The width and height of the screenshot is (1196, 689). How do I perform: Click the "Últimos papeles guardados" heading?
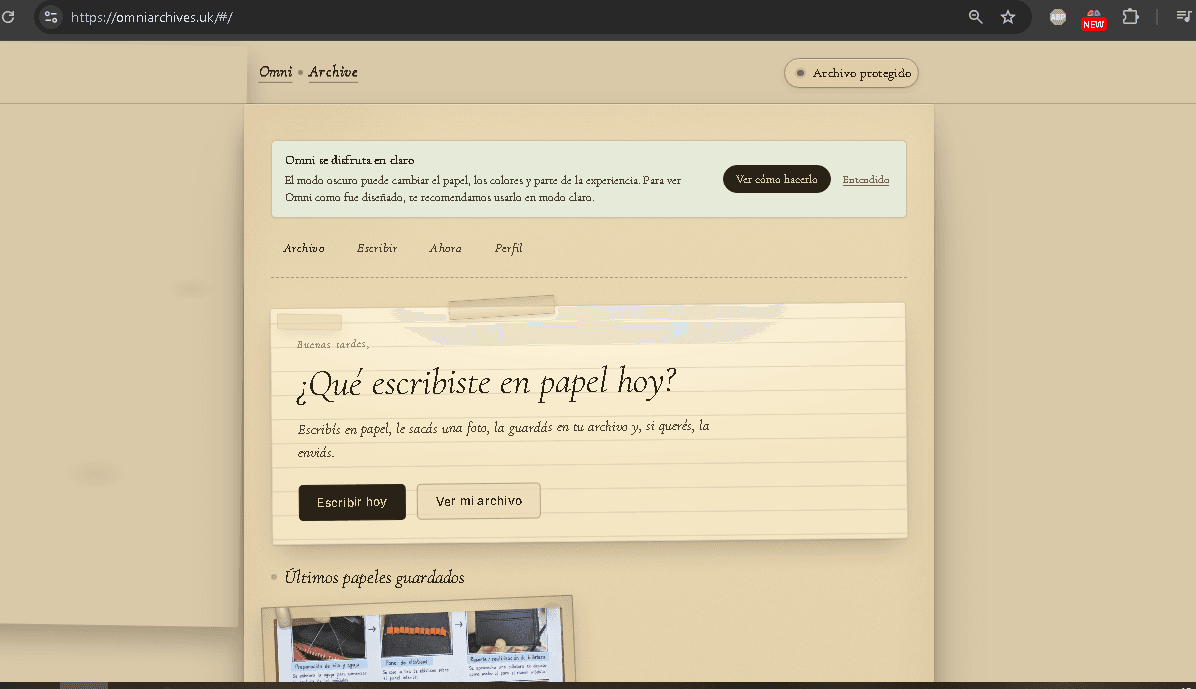pos(375,578)
